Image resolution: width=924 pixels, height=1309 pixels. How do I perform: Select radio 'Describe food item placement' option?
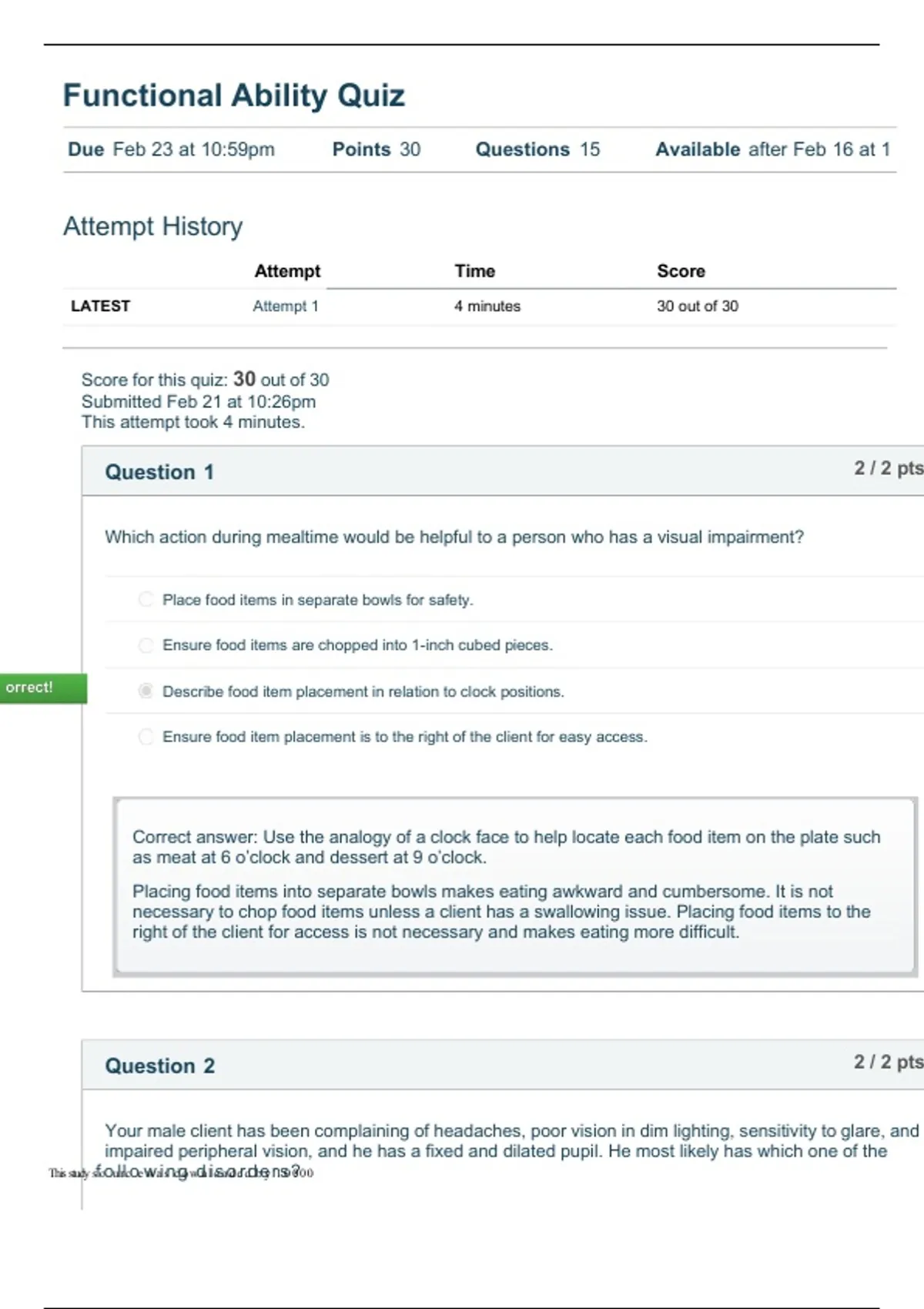click(146, 691)
